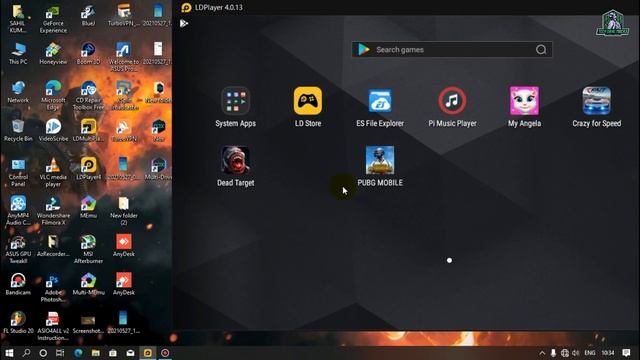Click small play icon below LDPlayer title

pyautogui.click(x=184, y=24)
